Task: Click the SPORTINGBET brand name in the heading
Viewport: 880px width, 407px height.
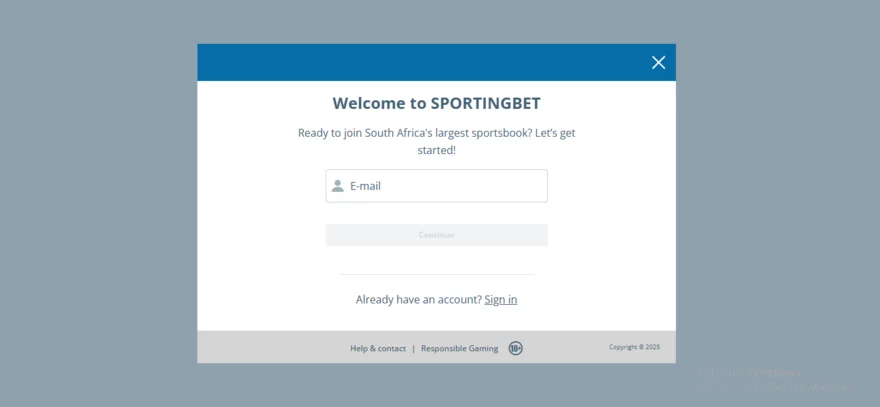Action: tap(485, 103)
